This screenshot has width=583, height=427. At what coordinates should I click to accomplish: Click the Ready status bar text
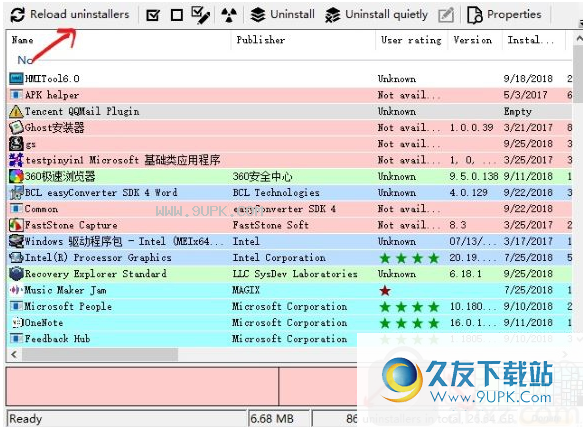point(25,419)
